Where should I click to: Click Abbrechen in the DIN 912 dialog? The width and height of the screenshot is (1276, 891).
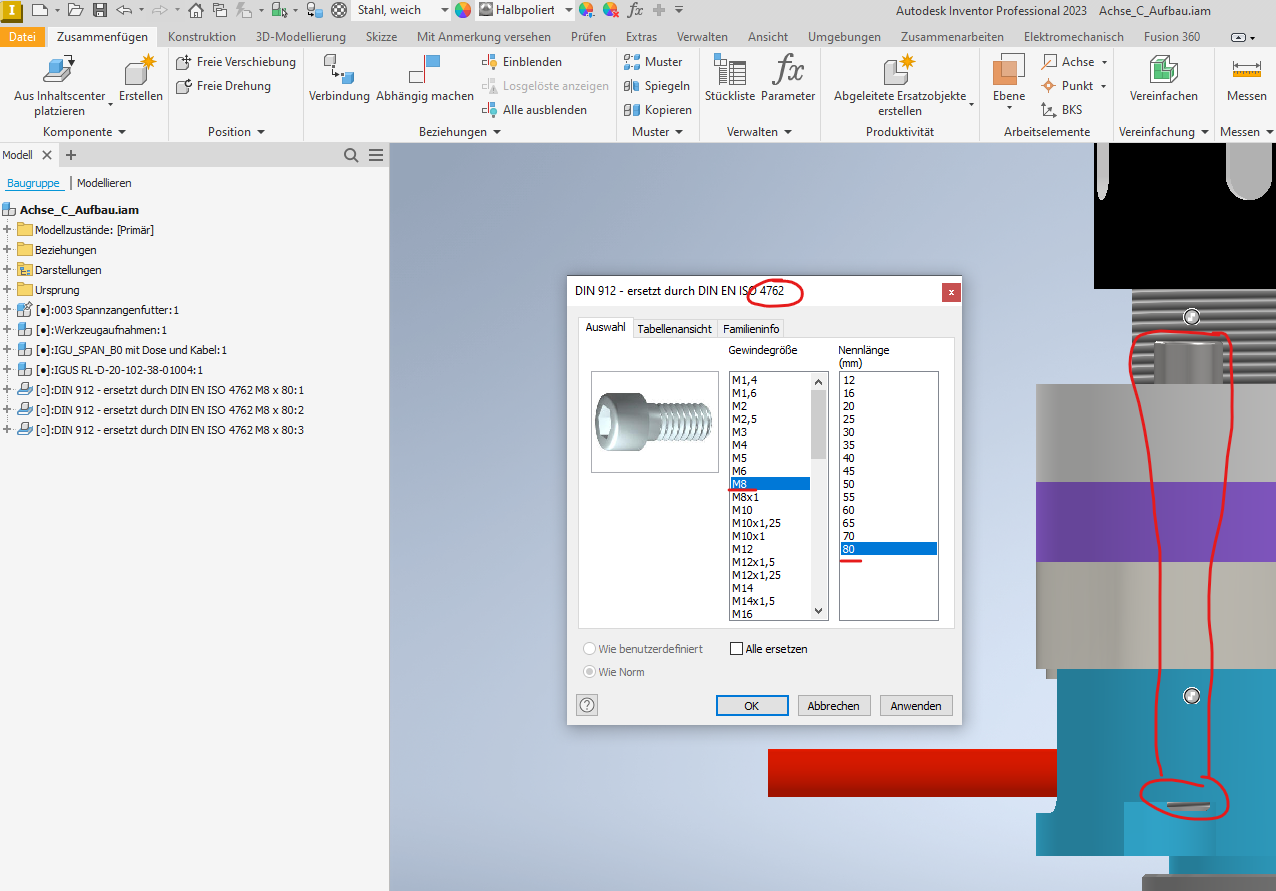pos(834,705)
